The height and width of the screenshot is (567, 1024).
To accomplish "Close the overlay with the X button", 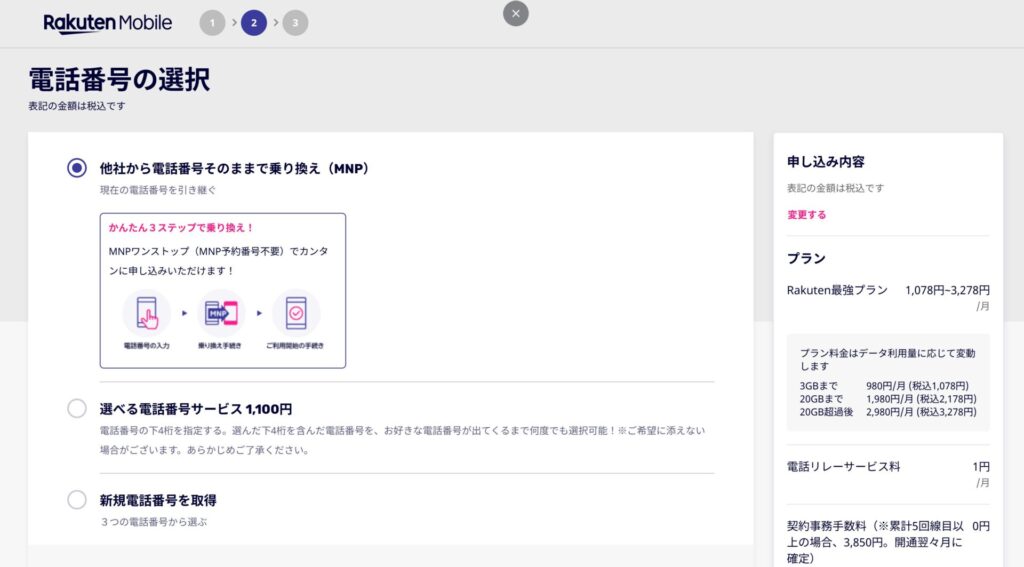I will pyautogui.click(x=515, y=13).
